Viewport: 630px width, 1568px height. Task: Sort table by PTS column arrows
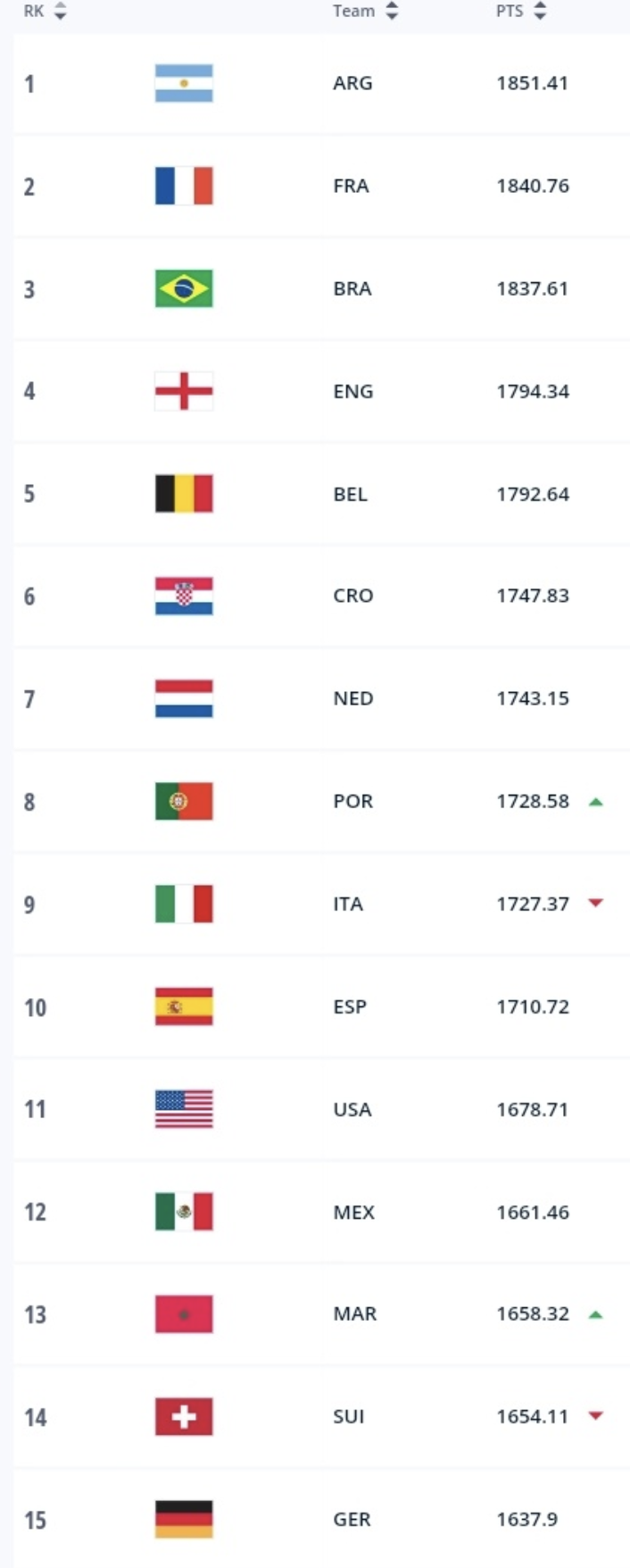point(539,12)
